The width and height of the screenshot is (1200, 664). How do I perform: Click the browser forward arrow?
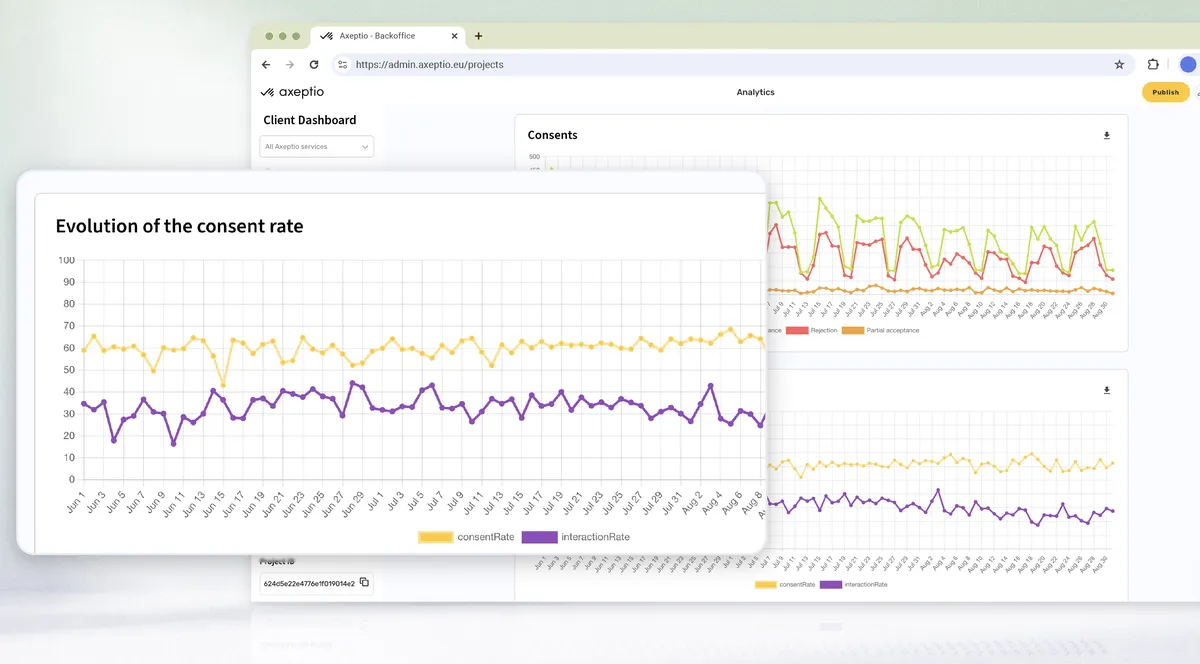tap(290, 64)
